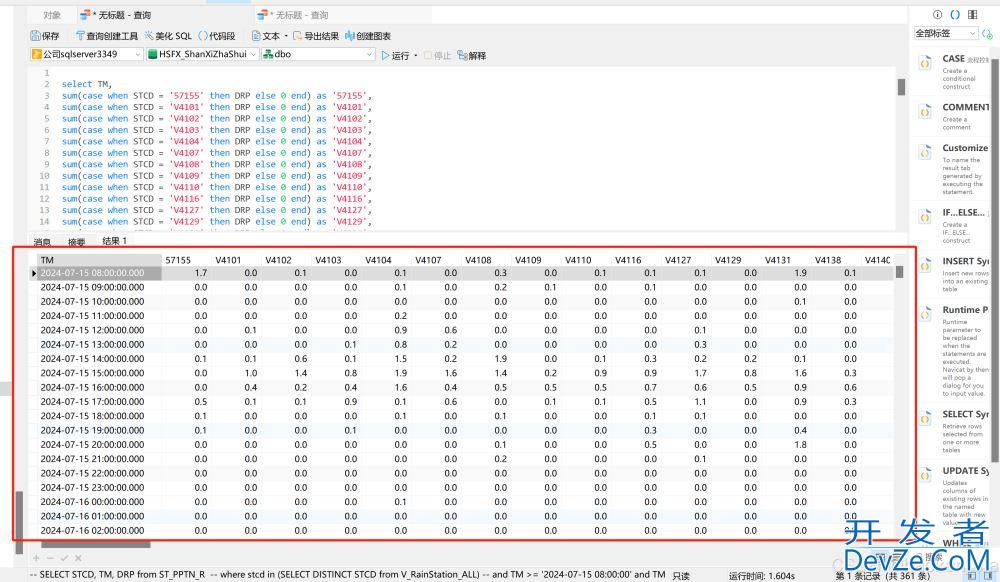Select row 2024-07-15 15:00:00.000
Viewport: 1000px width, 582px height.
point(462,373)
